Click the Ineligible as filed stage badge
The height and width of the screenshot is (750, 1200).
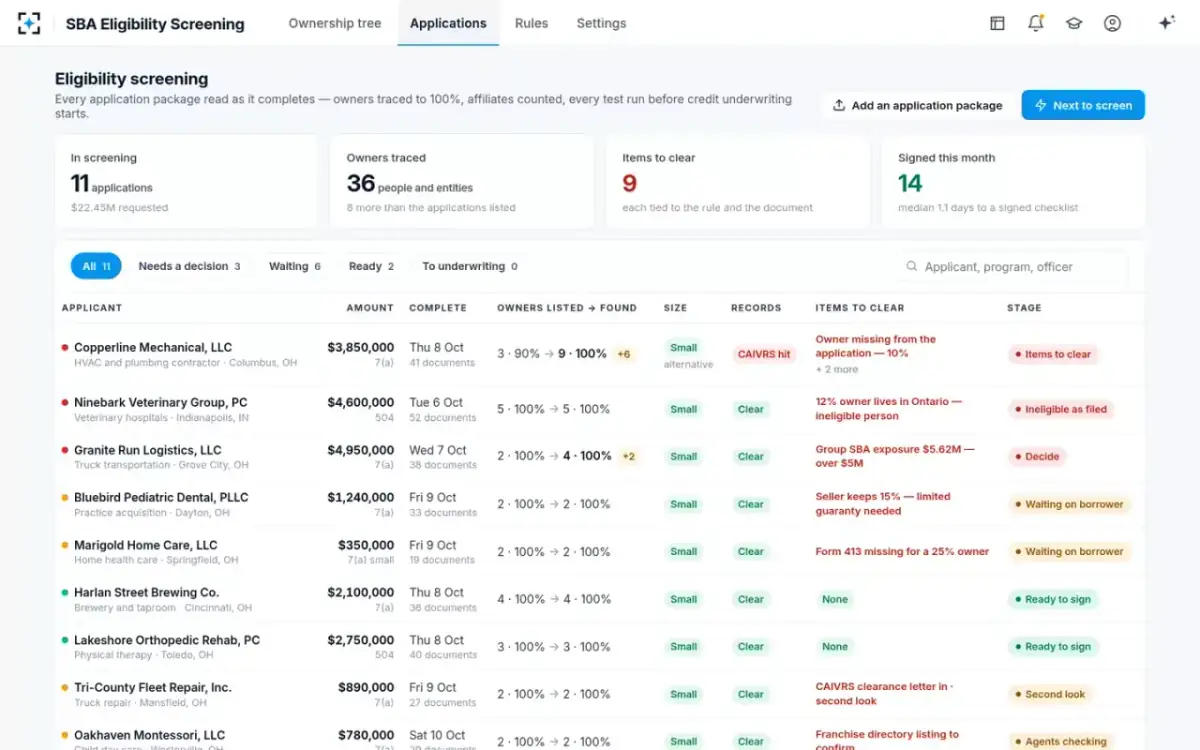click(1060, 409)
